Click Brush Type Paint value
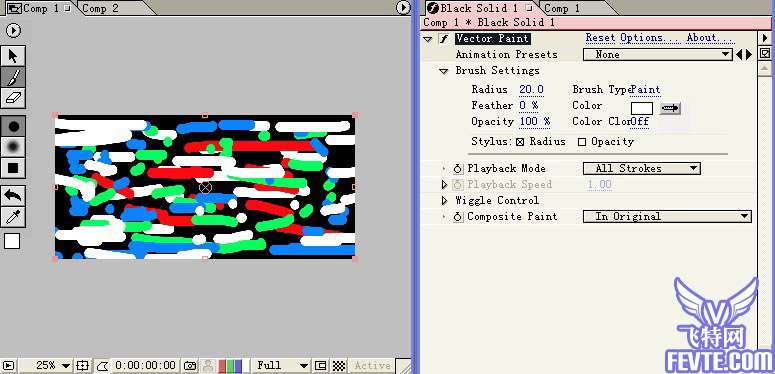This screenshot has height=374, width=775. (646, 89)
